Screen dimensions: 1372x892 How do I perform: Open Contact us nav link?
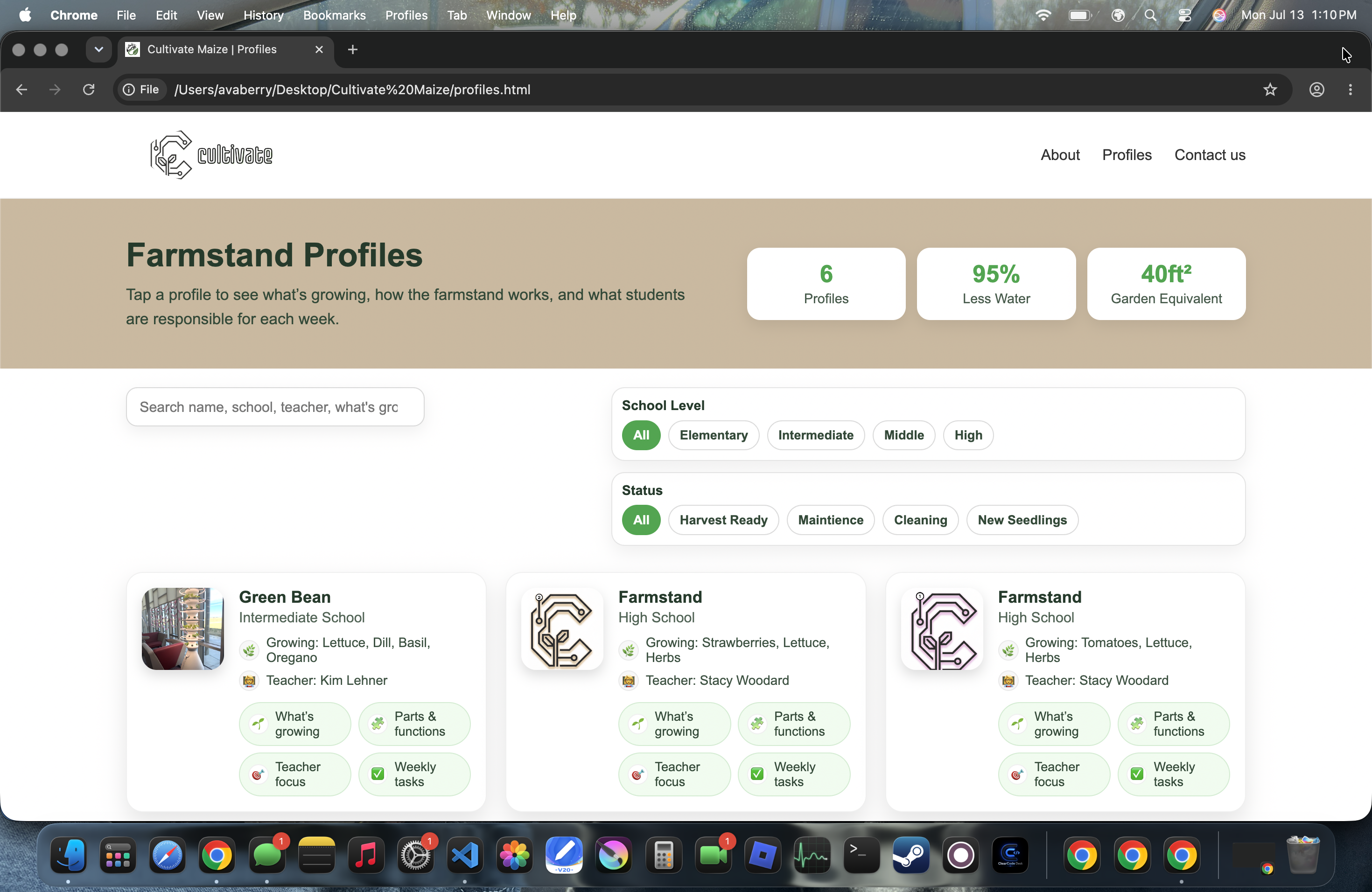click(x=1210, y=155)
